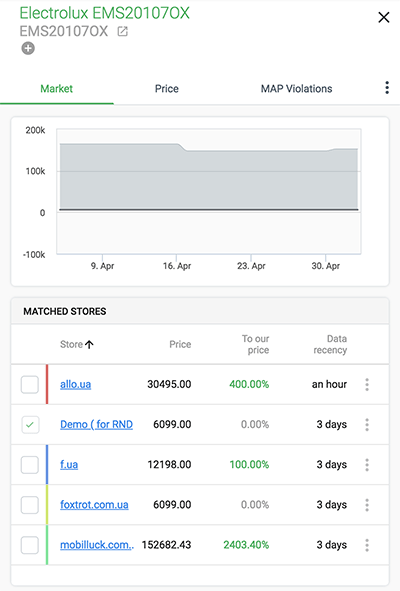
Task: Tick the f.ua checkbox
Action: pyautogui.click(x=30, y=465)
